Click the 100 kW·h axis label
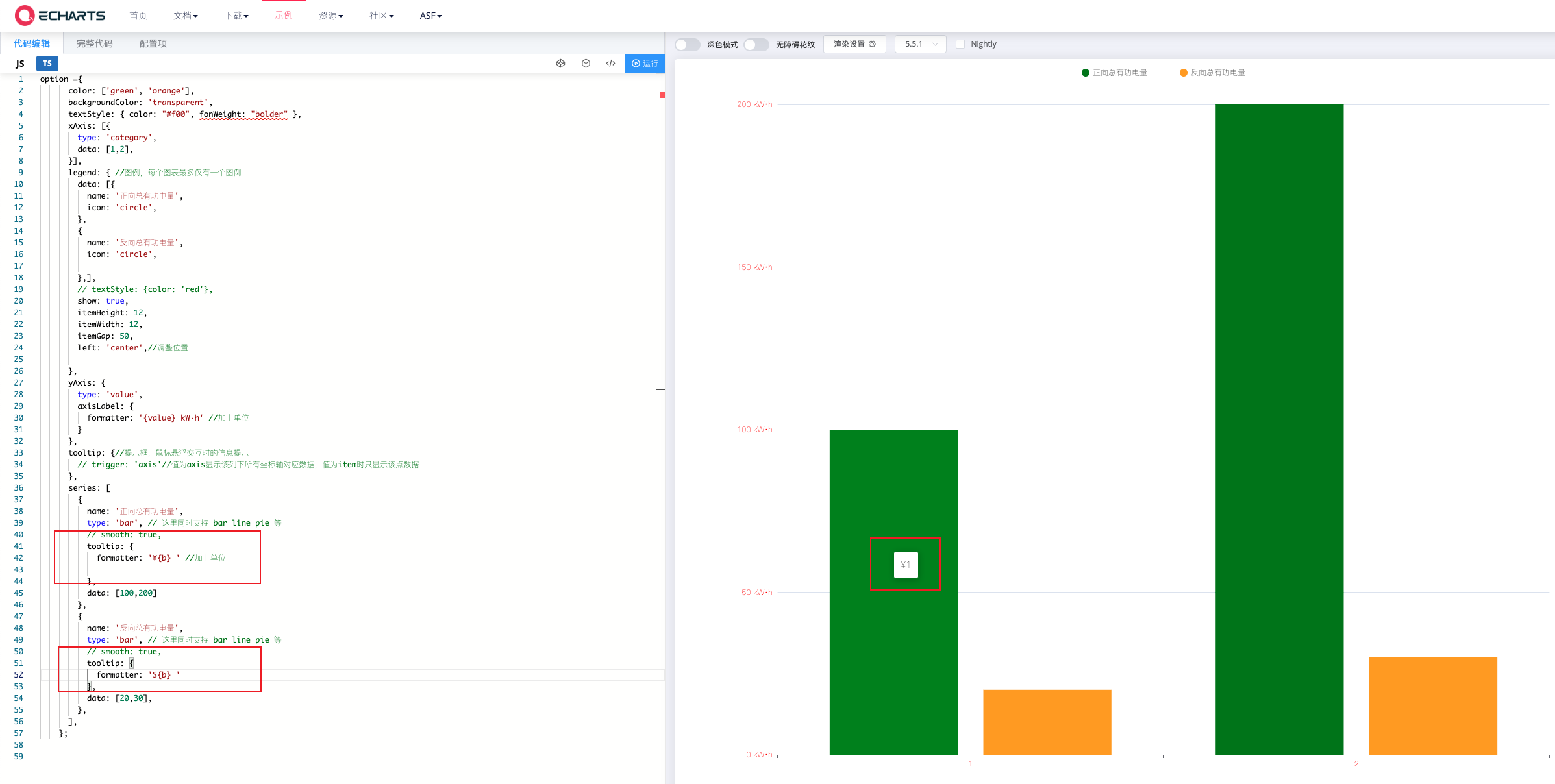 click(x=754, y=430)
